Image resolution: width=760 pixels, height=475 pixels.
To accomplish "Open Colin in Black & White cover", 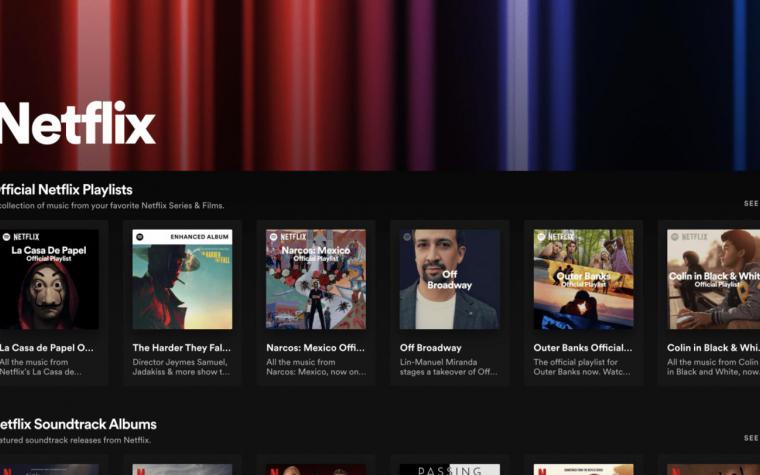I will click(x=713, y=279).
